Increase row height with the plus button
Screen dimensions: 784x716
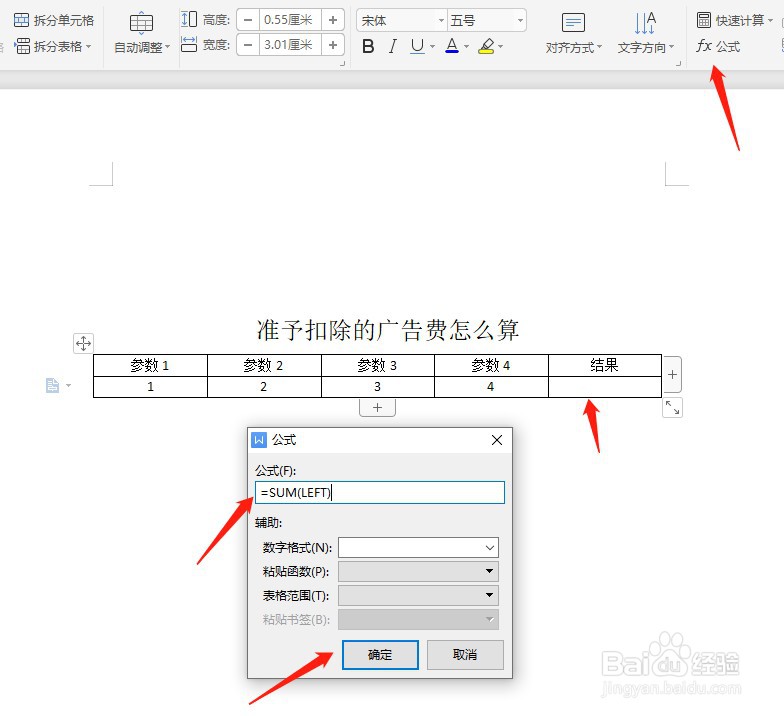(333, 20)
